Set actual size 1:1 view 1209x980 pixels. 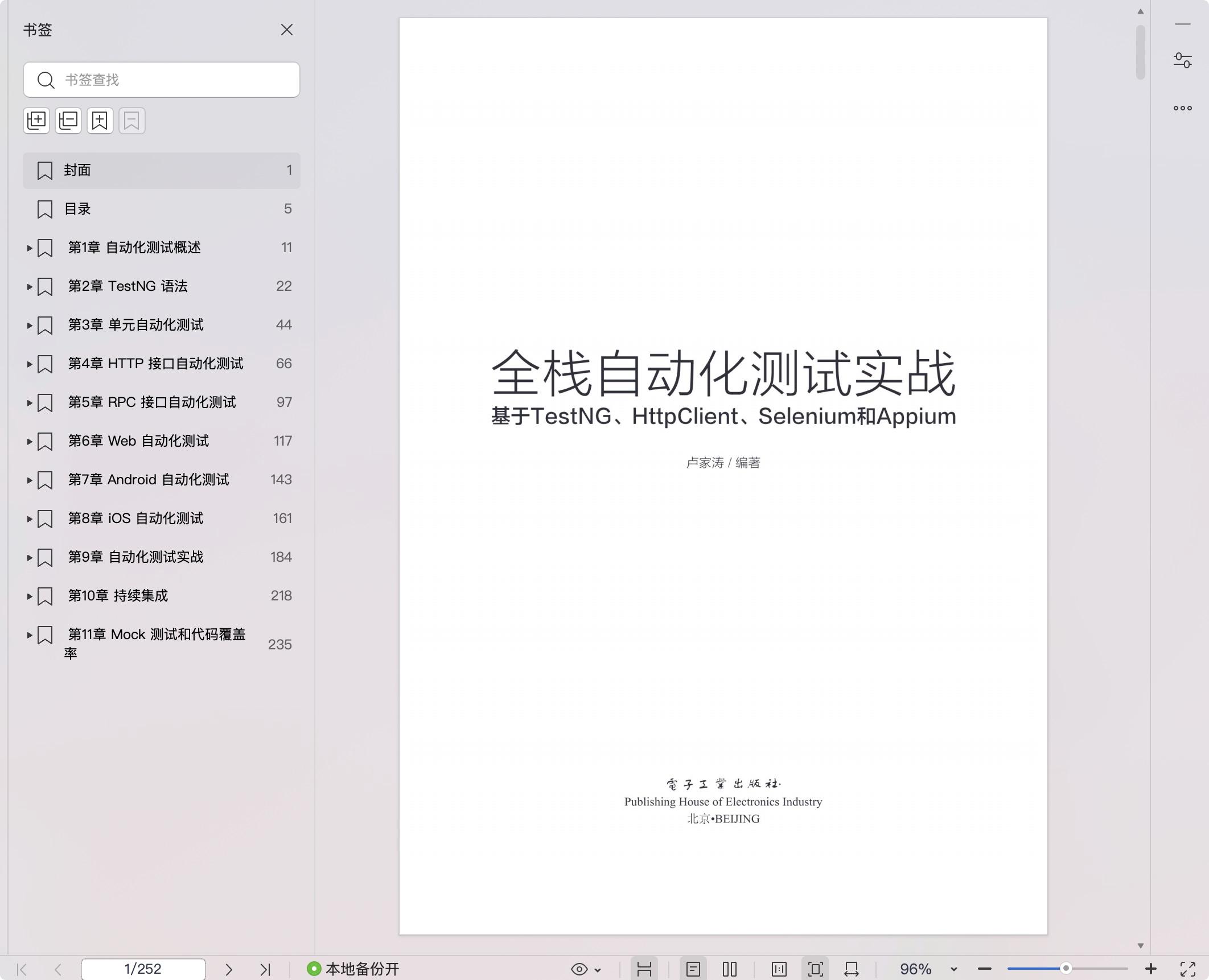click(779, 969)
